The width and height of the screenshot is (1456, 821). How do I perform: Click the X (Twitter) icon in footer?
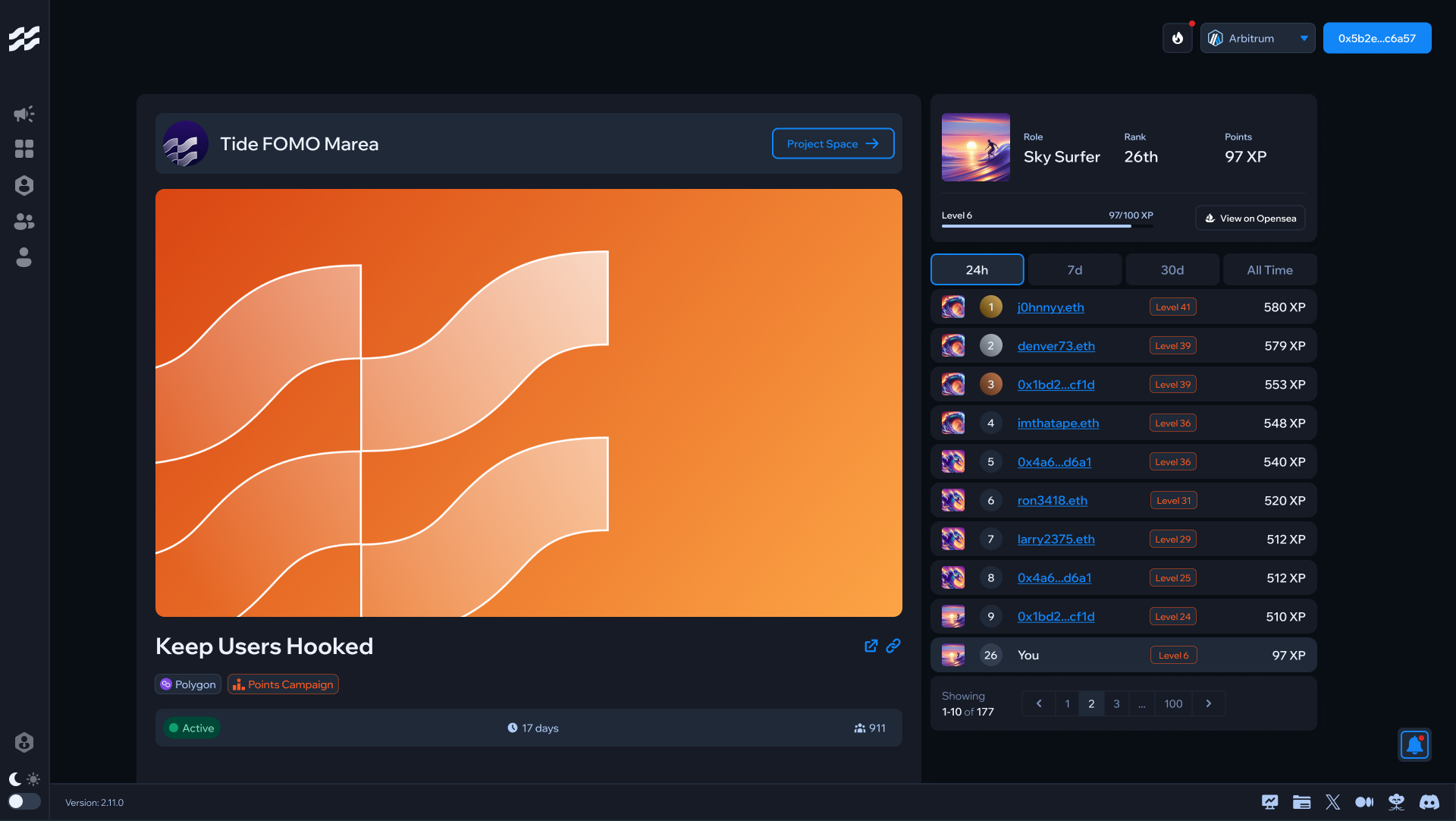[1333, 802]
